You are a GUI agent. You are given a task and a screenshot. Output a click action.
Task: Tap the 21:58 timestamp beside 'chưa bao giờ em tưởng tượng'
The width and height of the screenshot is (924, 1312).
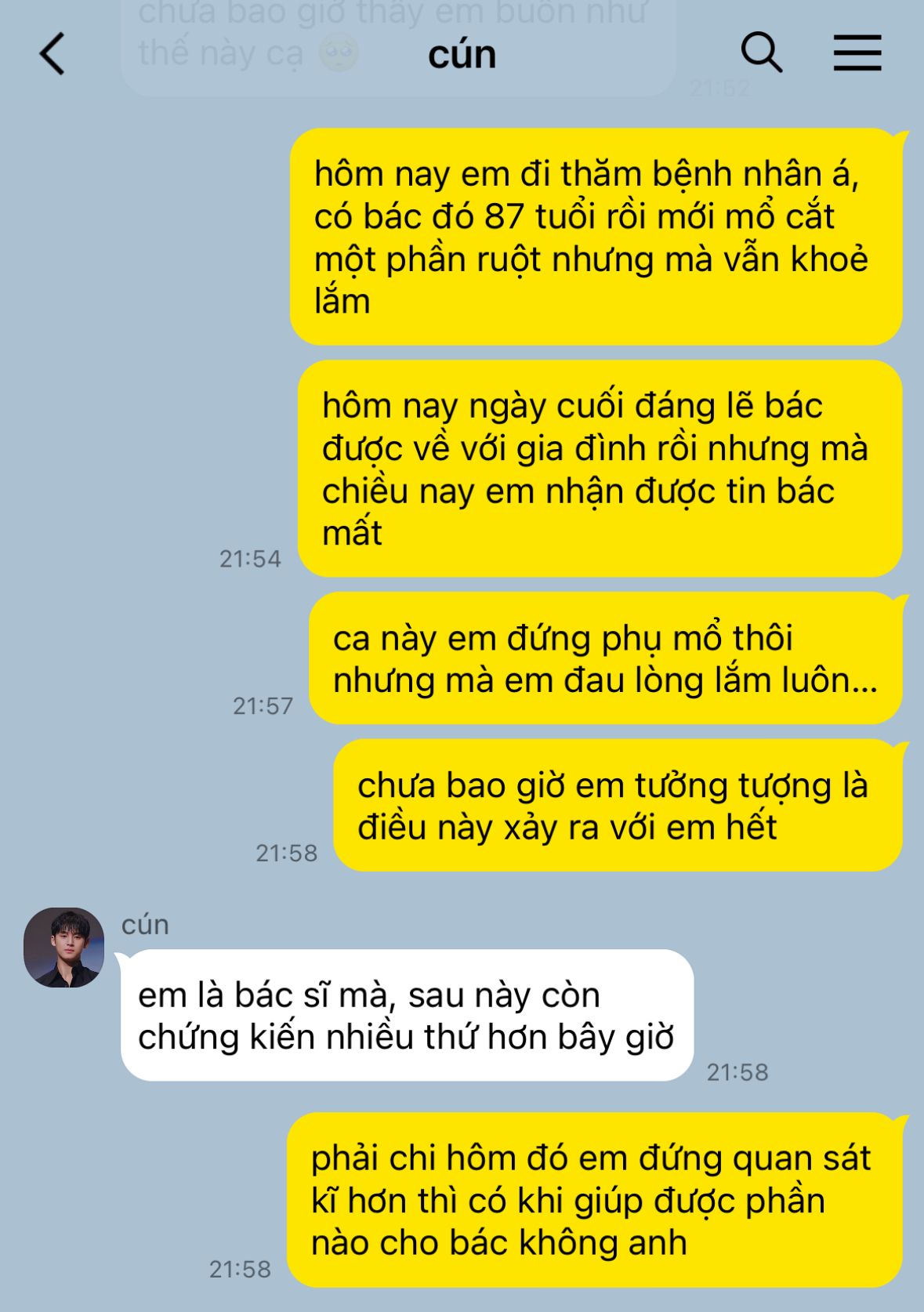click(x=287, y=853)
